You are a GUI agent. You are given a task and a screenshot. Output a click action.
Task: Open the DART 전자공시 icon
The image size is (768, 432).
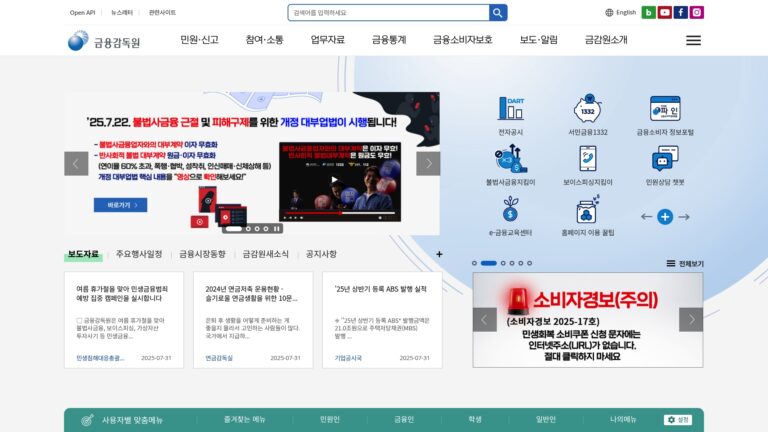(510, 109)
